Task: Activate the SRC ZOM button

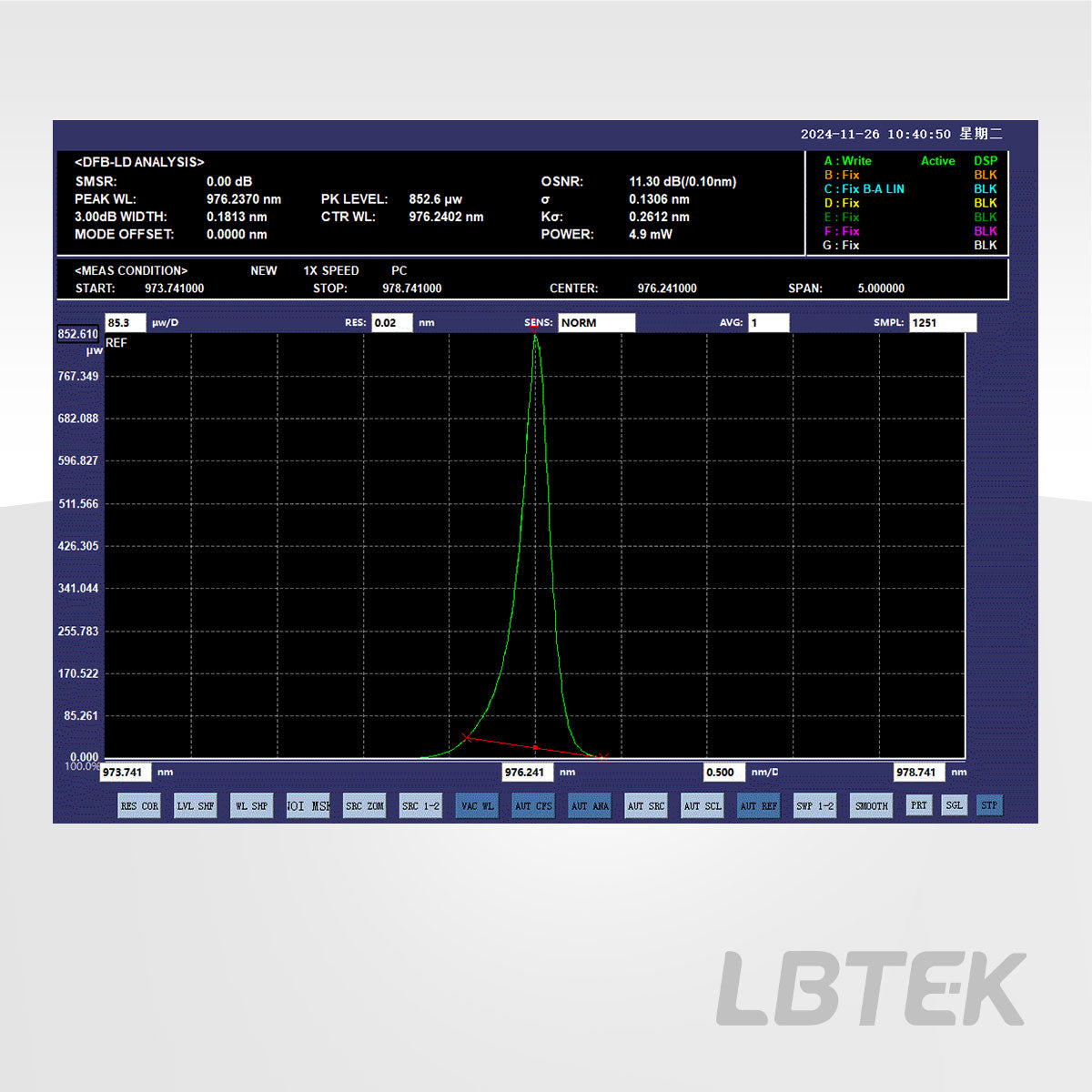Action: (365, 805)
